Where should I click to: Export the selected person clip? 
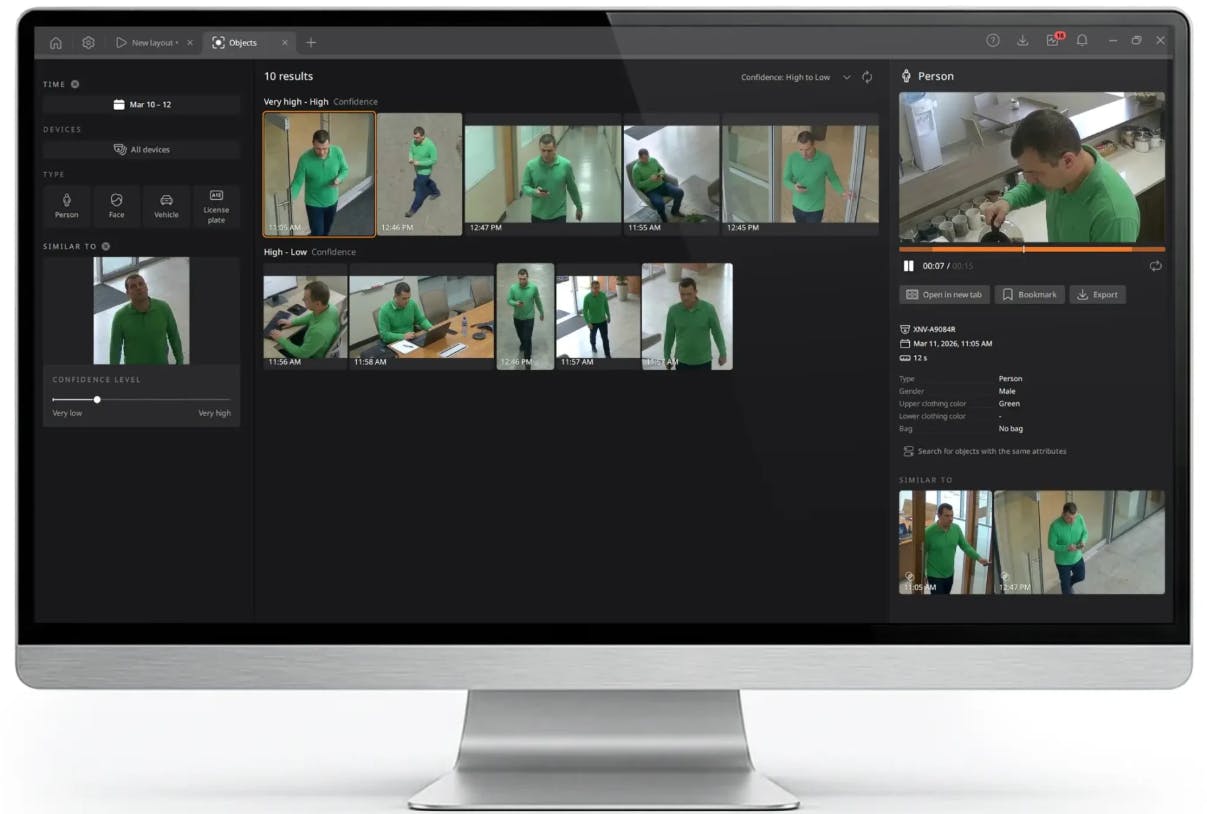tap(1097, 294)
